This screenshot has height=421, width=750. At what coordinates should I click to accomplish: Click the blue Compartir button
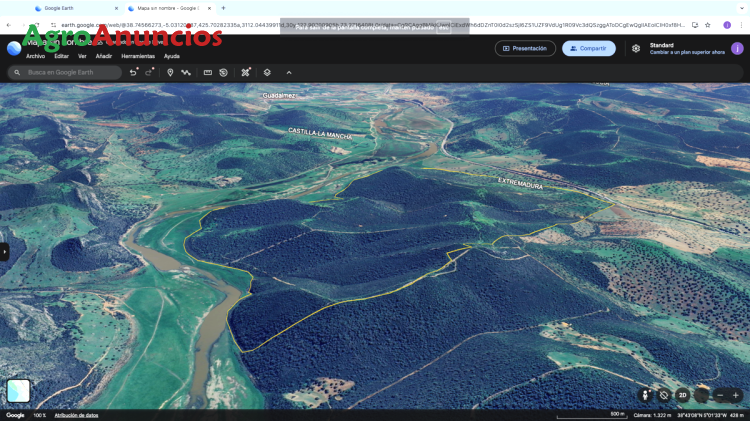pyautogui.click(x=588, y=48)
